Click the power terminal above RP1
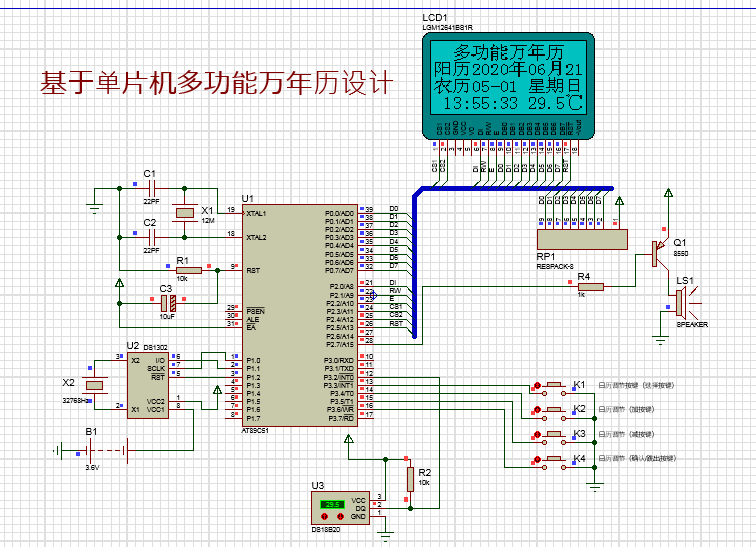The height and width of the screenshot is (547, 756). pyautogui.click(x=620, y=201)
